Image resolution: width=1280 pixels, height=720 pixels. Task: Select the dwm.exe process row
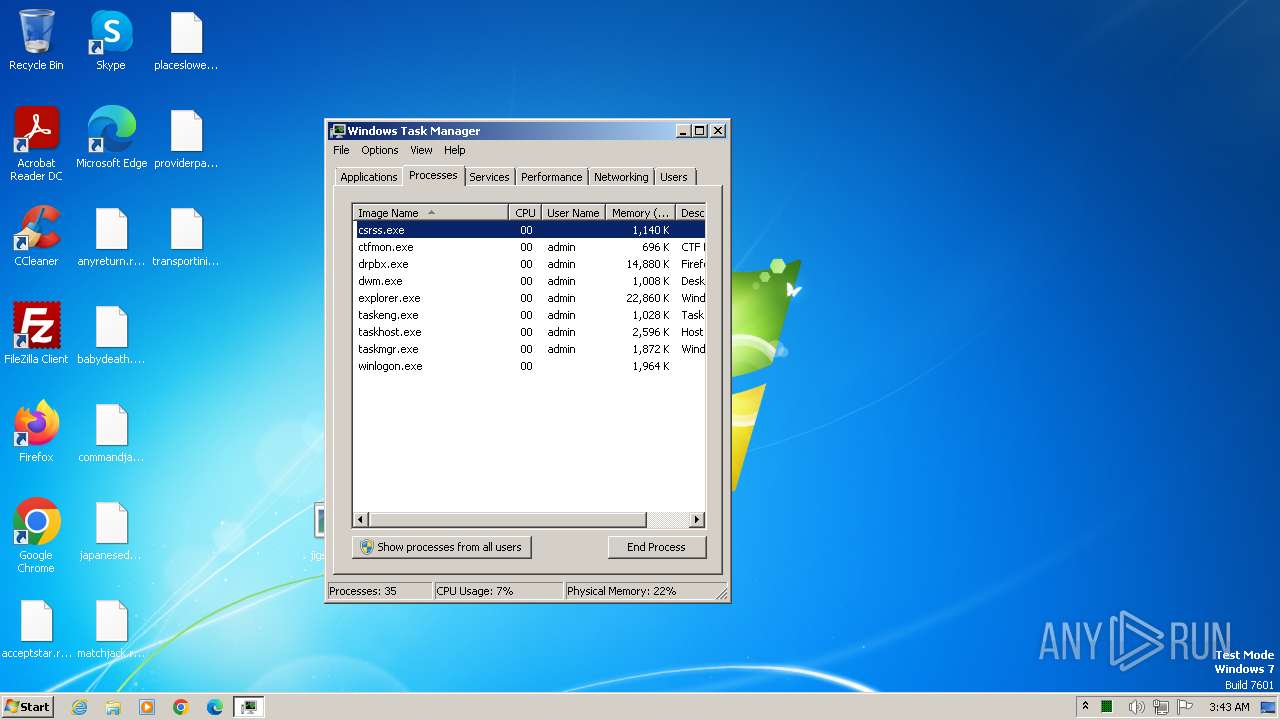(529, 281)
